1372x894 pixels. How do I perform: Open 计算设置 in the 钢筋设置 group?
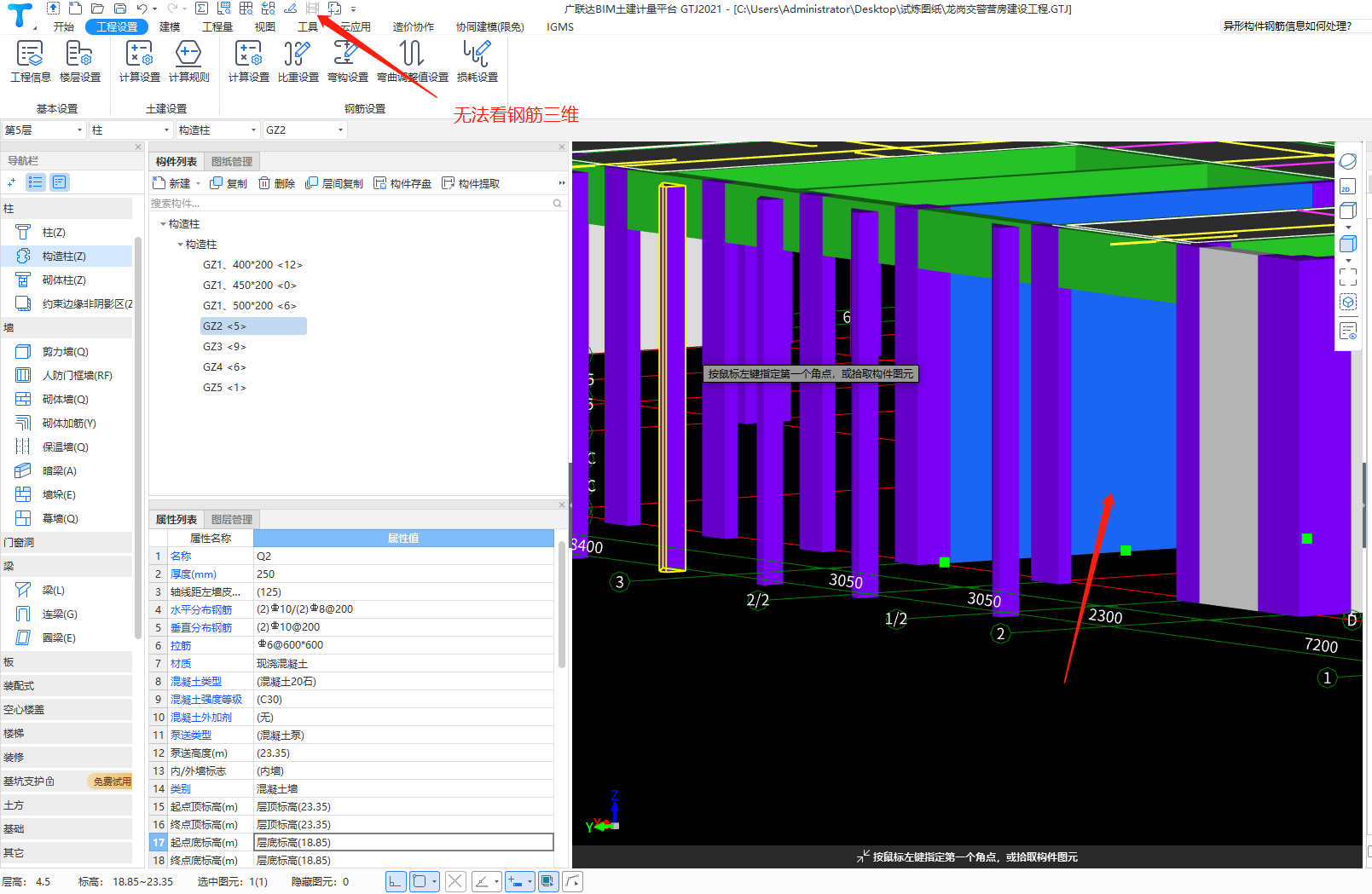pos(248,61)
